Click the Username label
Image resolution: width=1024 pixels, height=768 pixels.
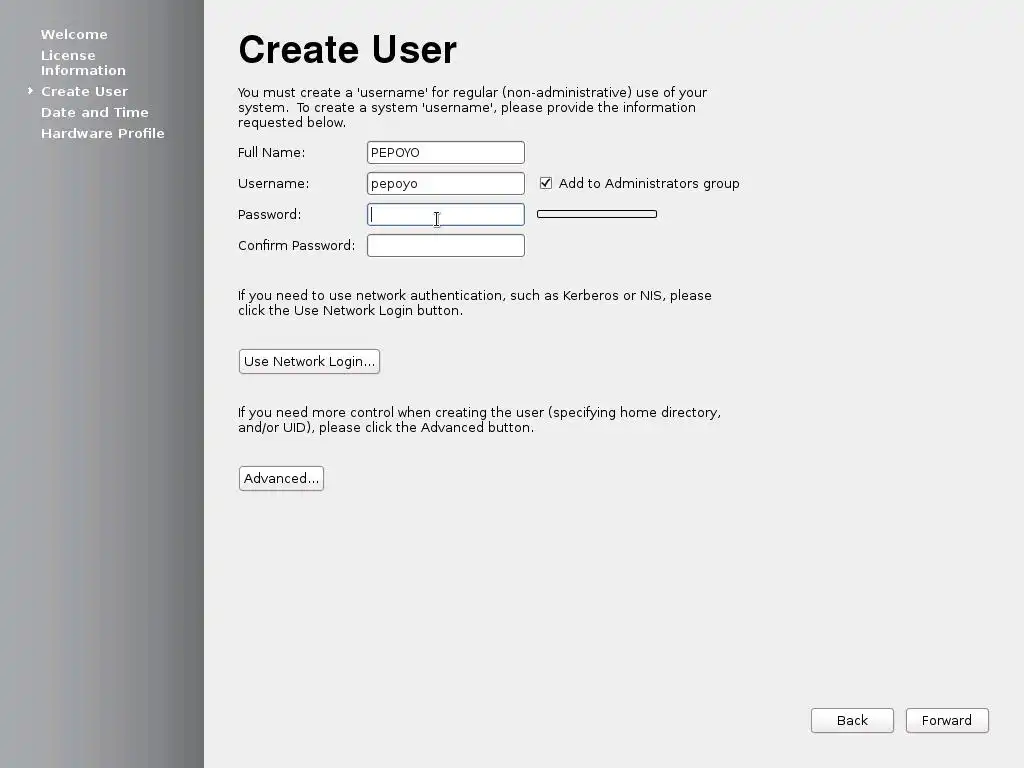pos(274,184)
